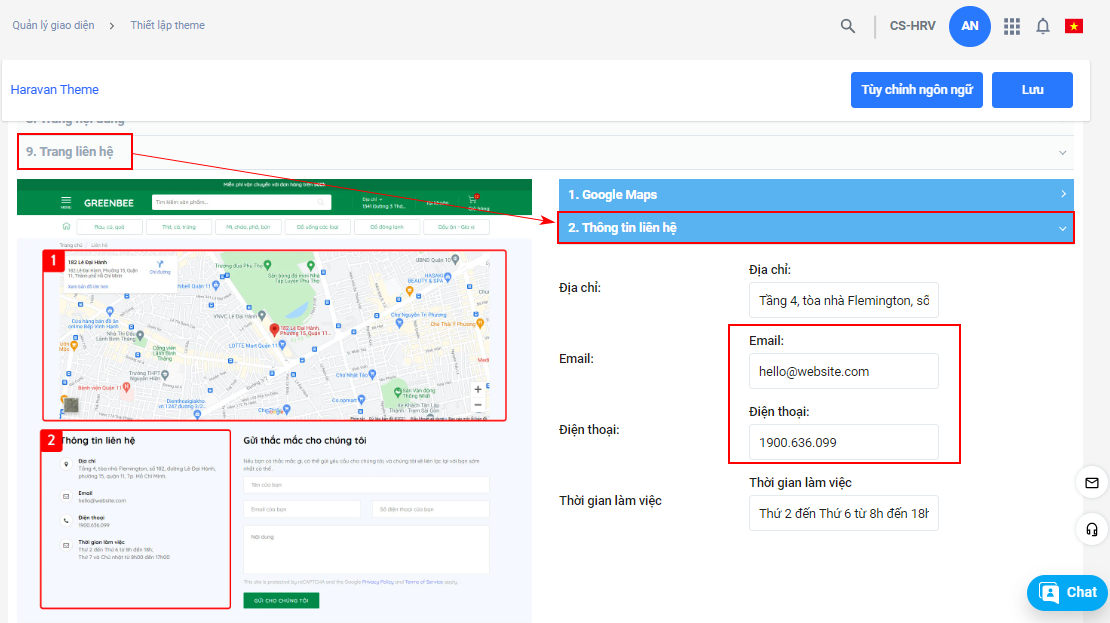Open the notifications bell
This screenshot has width=1110, height=623.
pyautogui.click(x=1042, y=26)
